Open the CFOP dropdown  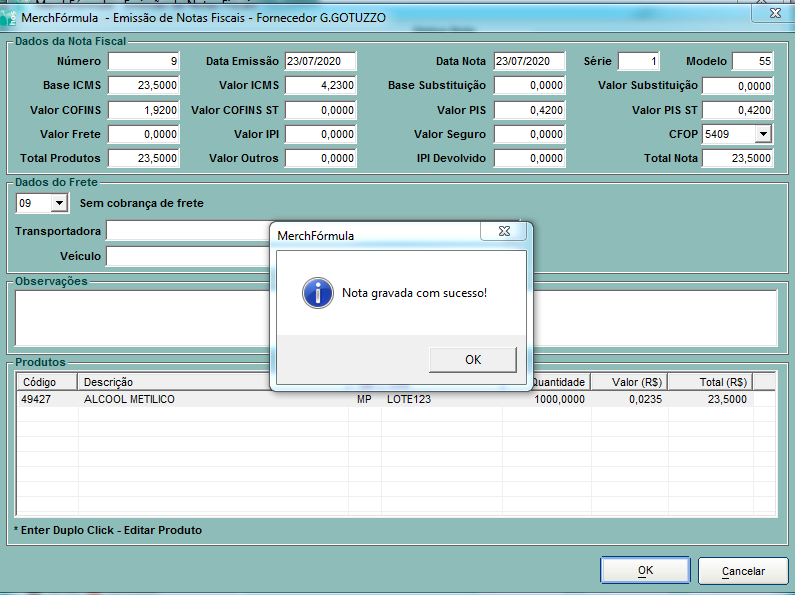(x=762, y=134)
